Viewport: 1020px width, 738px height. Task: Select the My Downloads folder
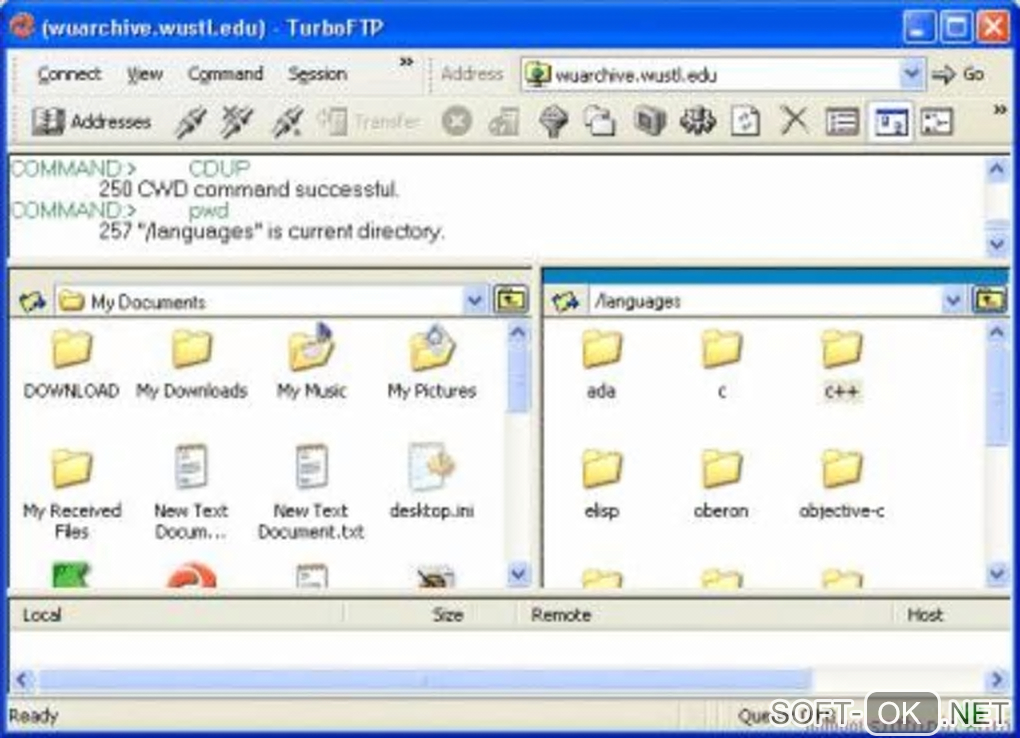pos(192,363)
